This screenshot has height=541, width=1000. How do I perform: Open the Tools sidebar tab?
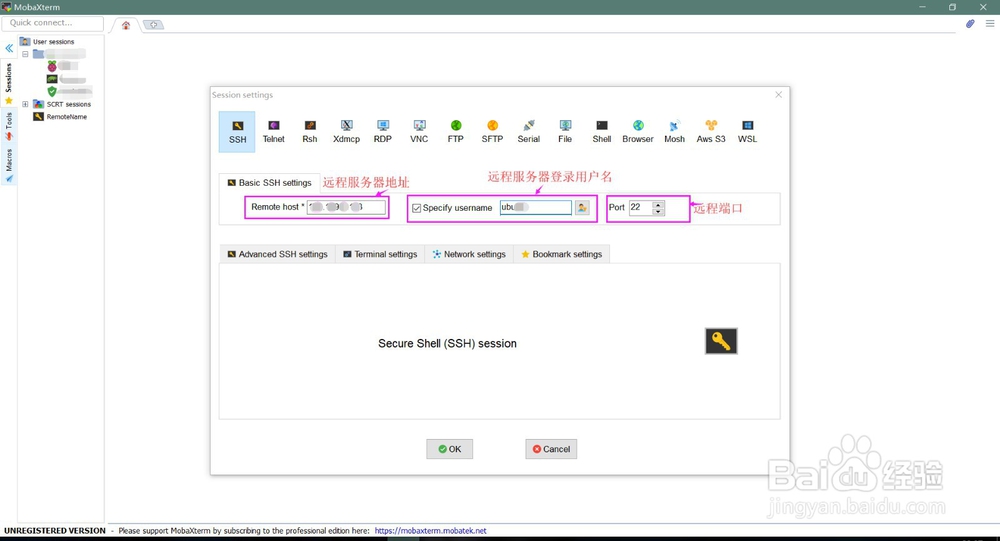point(9,126)
